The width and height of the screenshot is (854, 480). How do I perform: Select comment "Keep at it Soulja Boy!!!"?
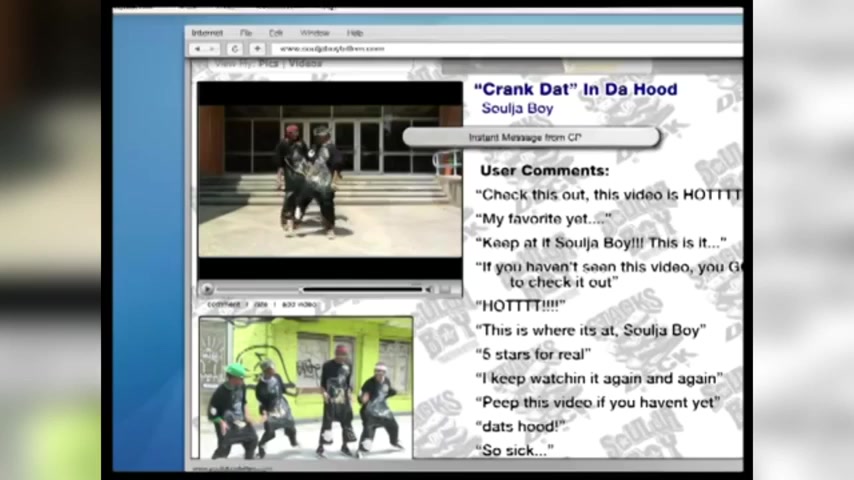[601, 243]
